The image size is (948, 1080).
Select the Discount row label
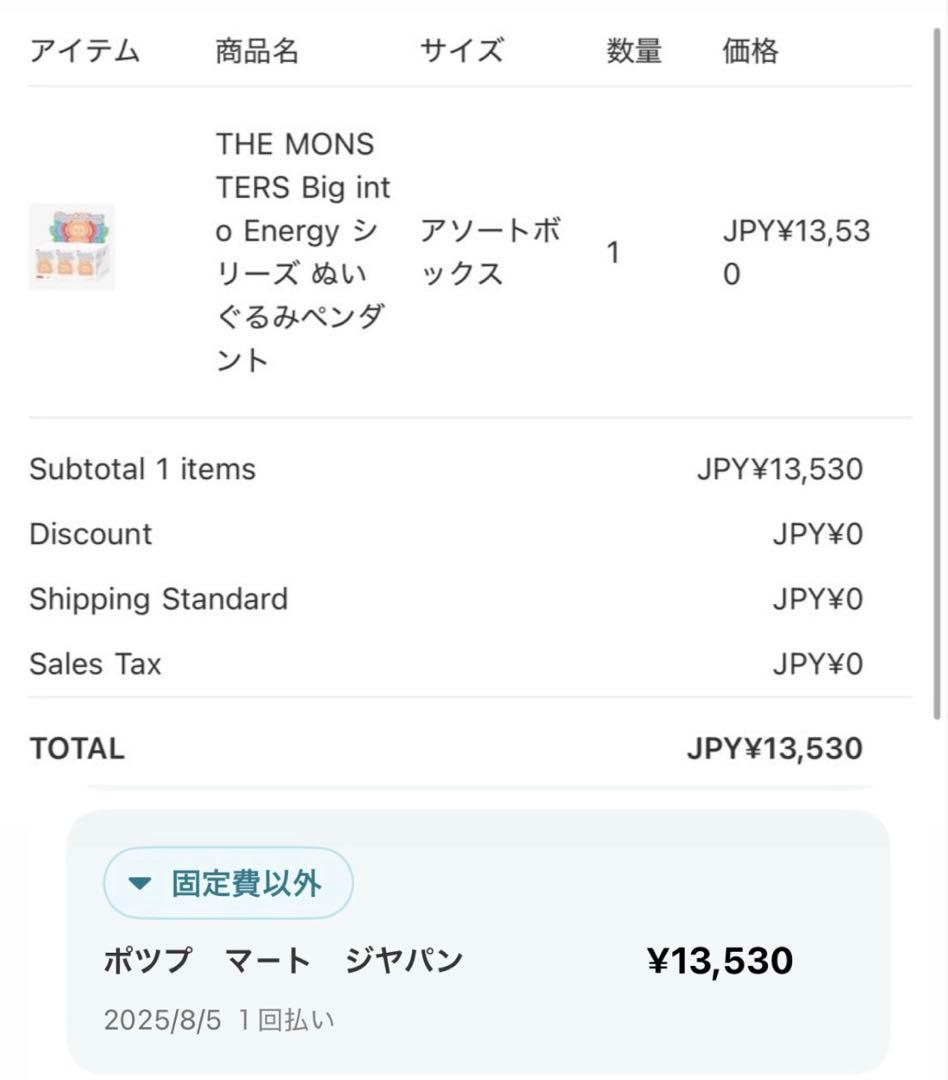point(91,534)
